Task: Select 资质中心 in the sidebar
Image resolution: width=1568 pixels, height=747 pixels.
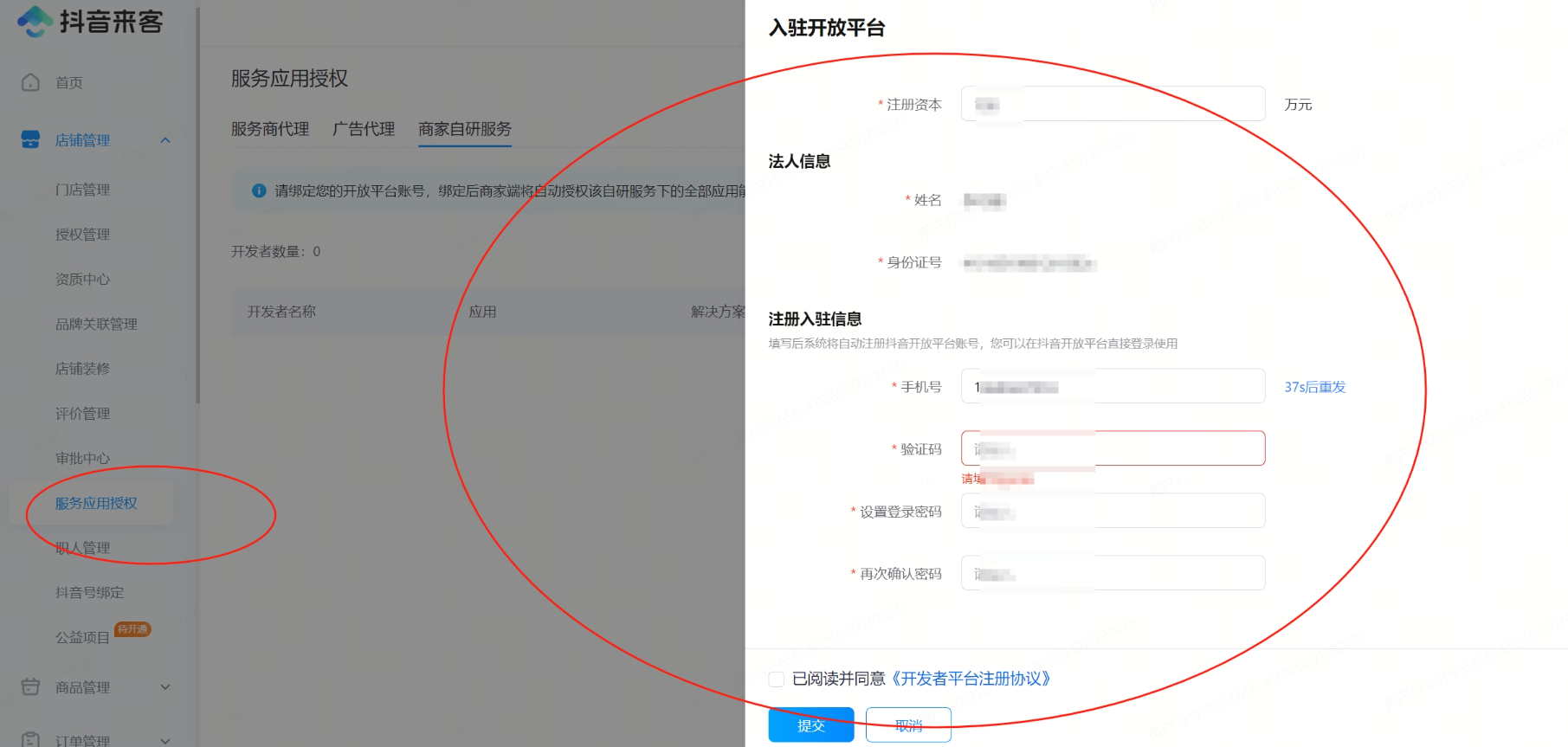Action: (83, 280)
